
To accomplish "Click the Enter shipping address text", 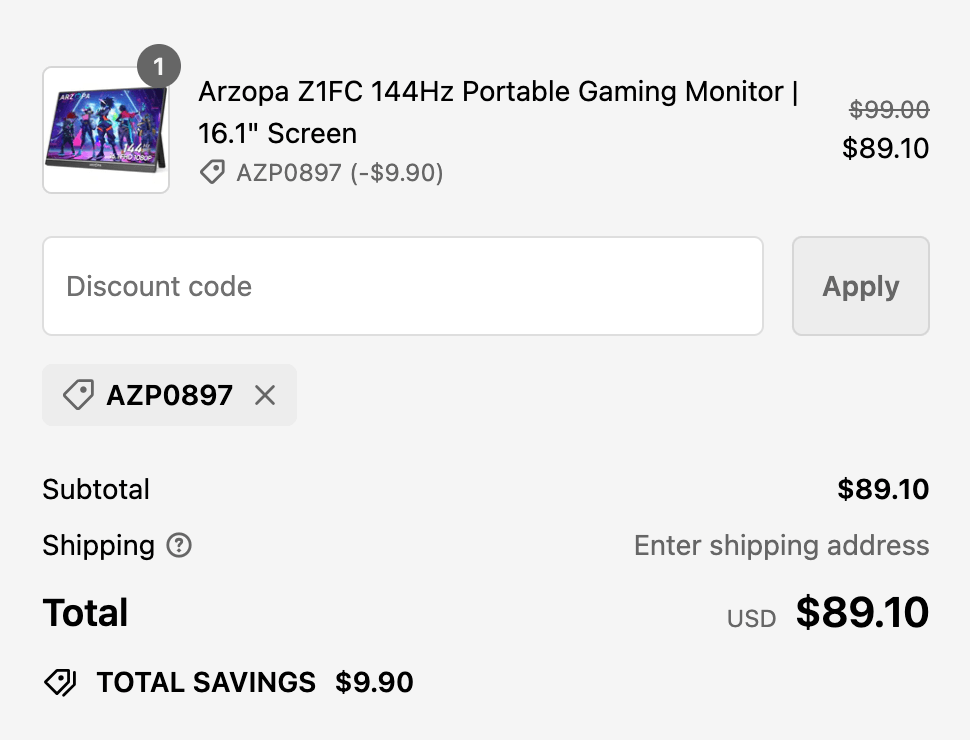I will (x=781, y=546).
